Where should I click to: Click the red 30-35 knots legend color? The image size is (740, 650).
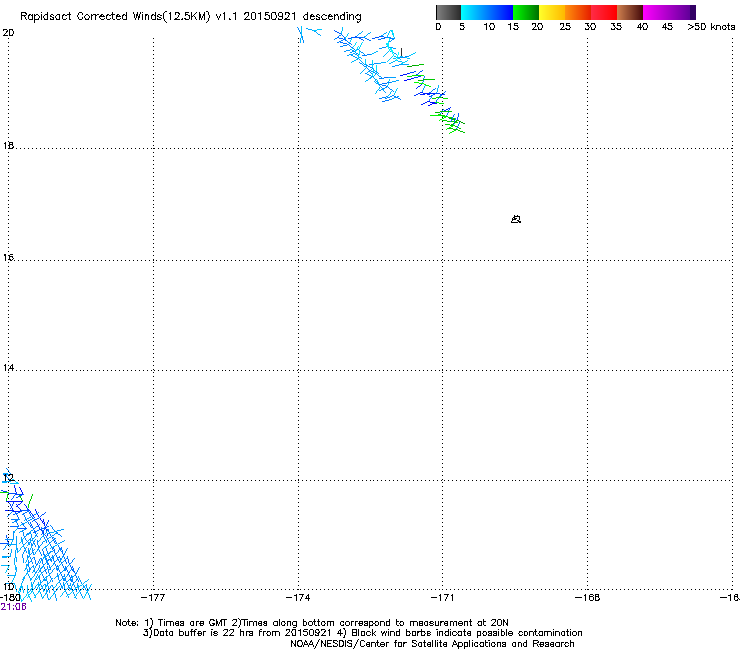pyautogui.click(x=604, y=12)
